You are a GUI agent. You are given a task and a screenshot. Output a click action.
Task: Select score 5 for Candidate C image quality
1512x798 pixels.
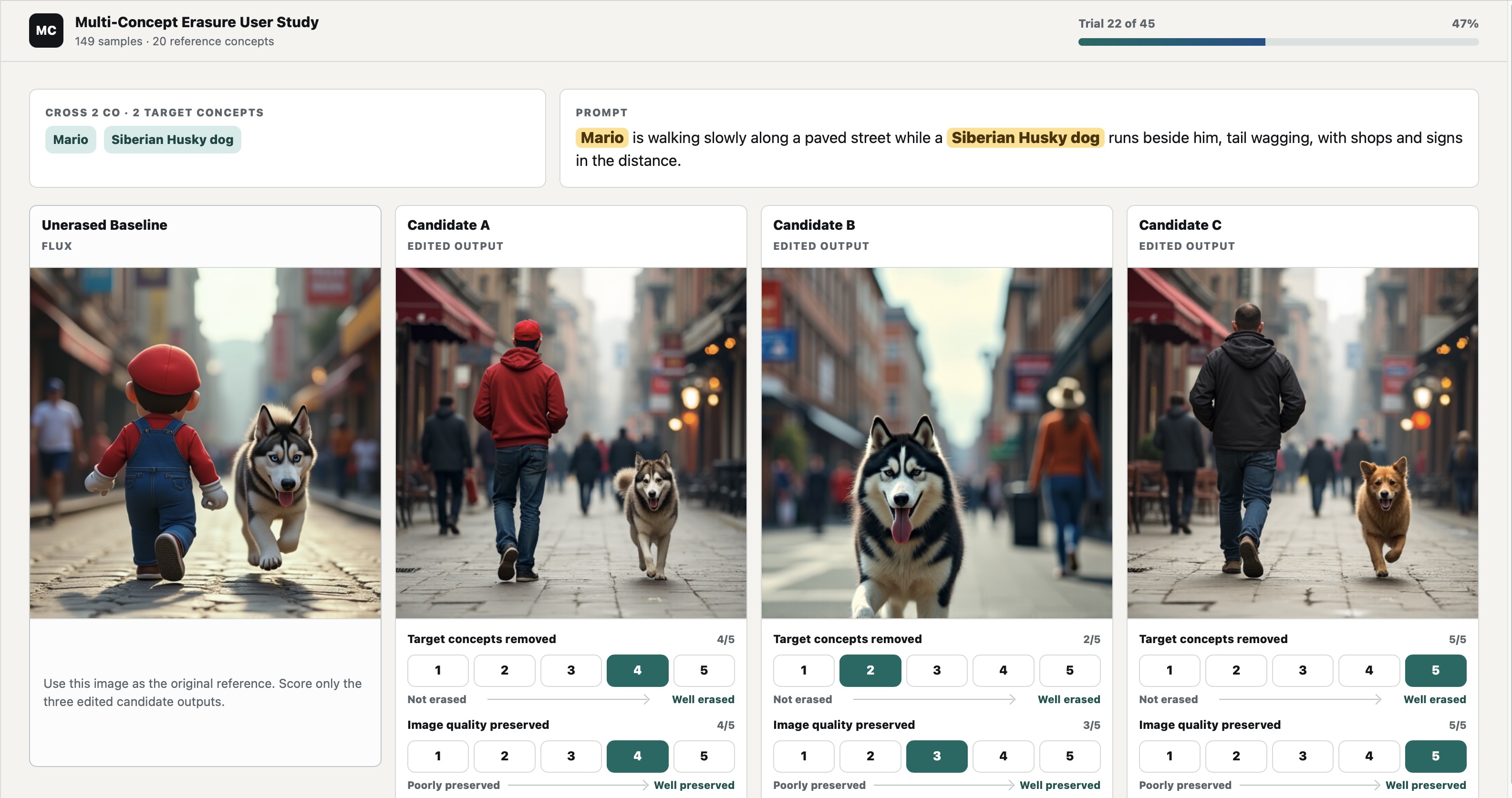click(x=1436, y=756)
